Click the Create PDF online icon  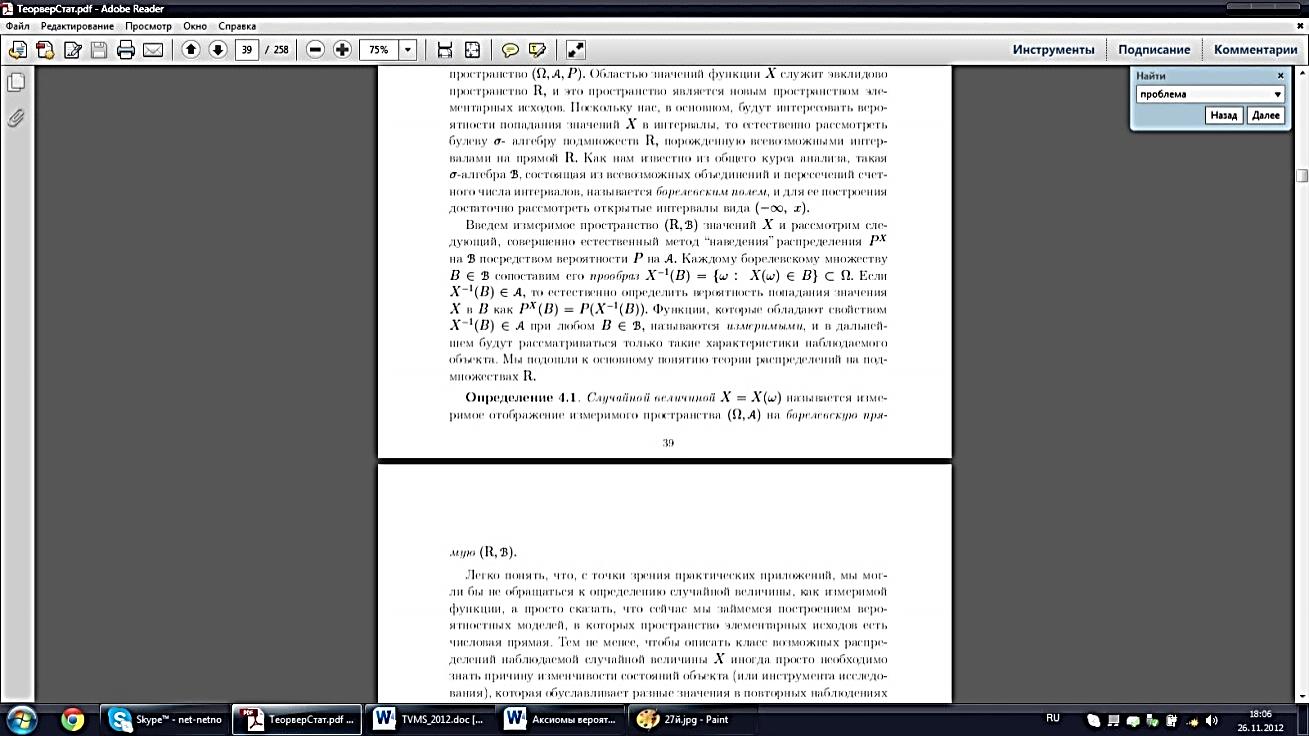45,49
